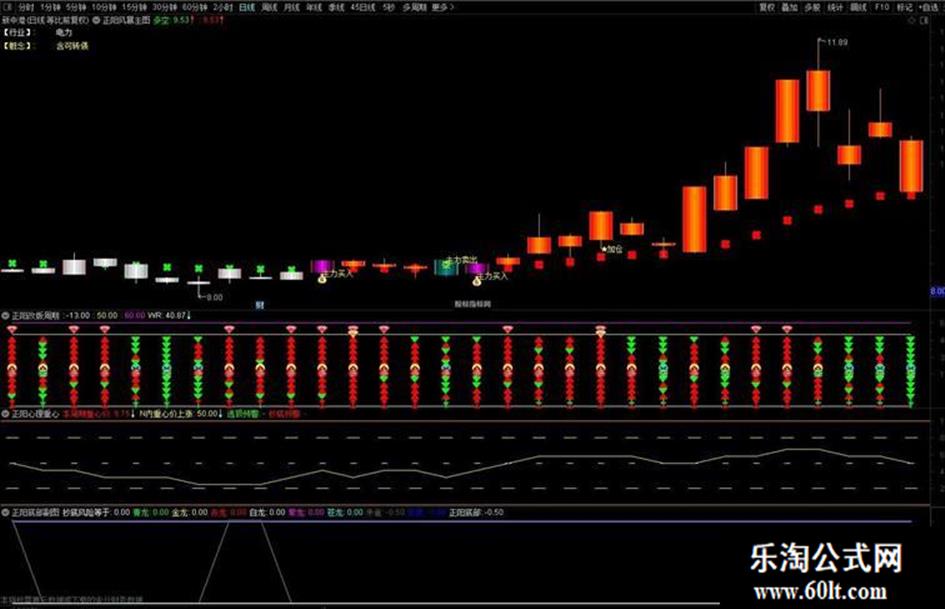Click the 青龙 0.00 indicator value
945x609 pixels.
[151, 512]
